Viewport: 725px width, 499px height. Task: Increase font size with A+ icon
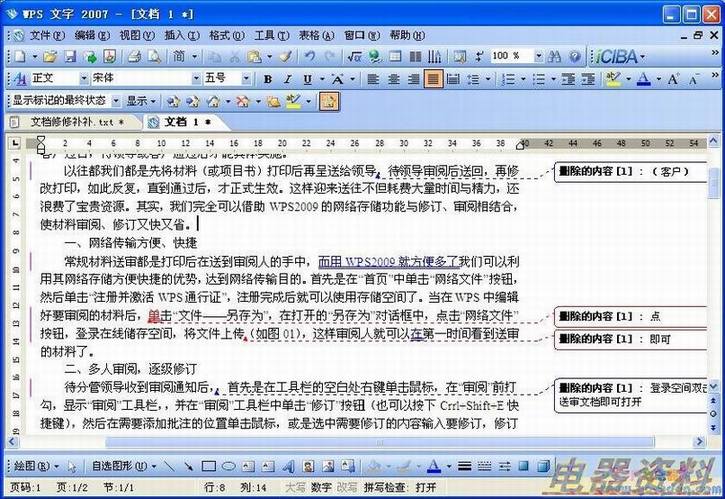click(673, 80)
